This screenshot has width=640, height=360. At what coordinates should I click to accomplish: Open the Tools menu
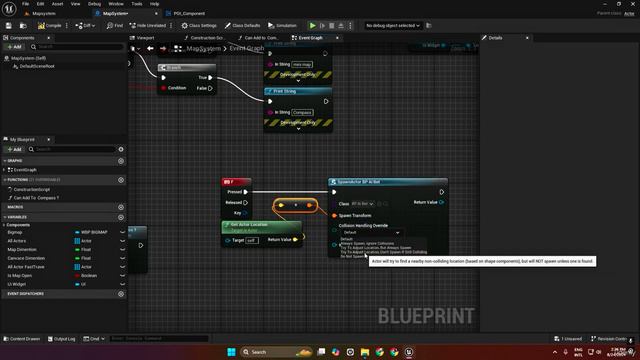click(x=137, y=4)
